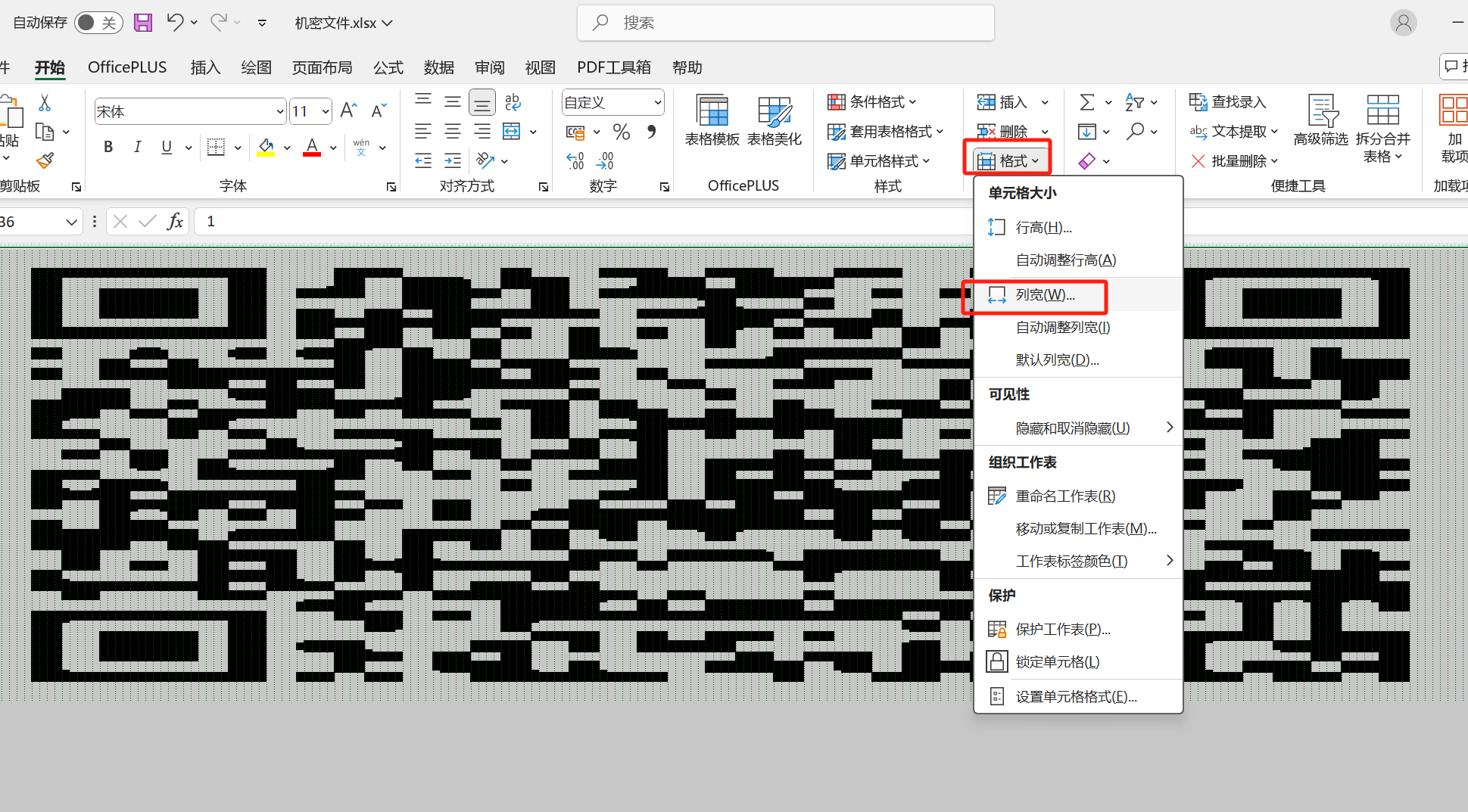Toggle middle vertical alignment
Viewport: 1468px width, 812px height.
453,102
